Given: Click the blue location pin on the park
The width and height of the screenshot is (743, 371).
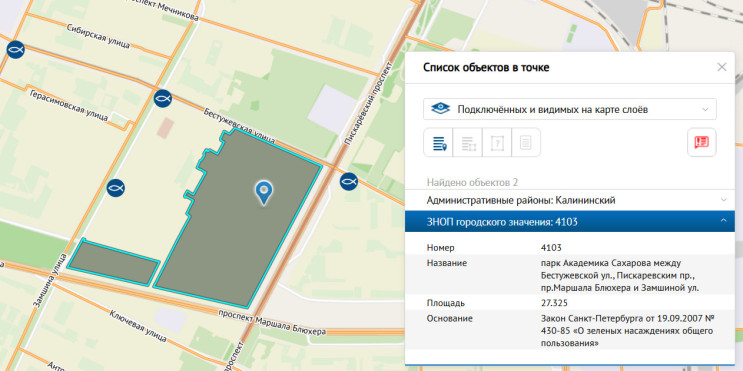Looking at the screenshot, I should point(263,192).
